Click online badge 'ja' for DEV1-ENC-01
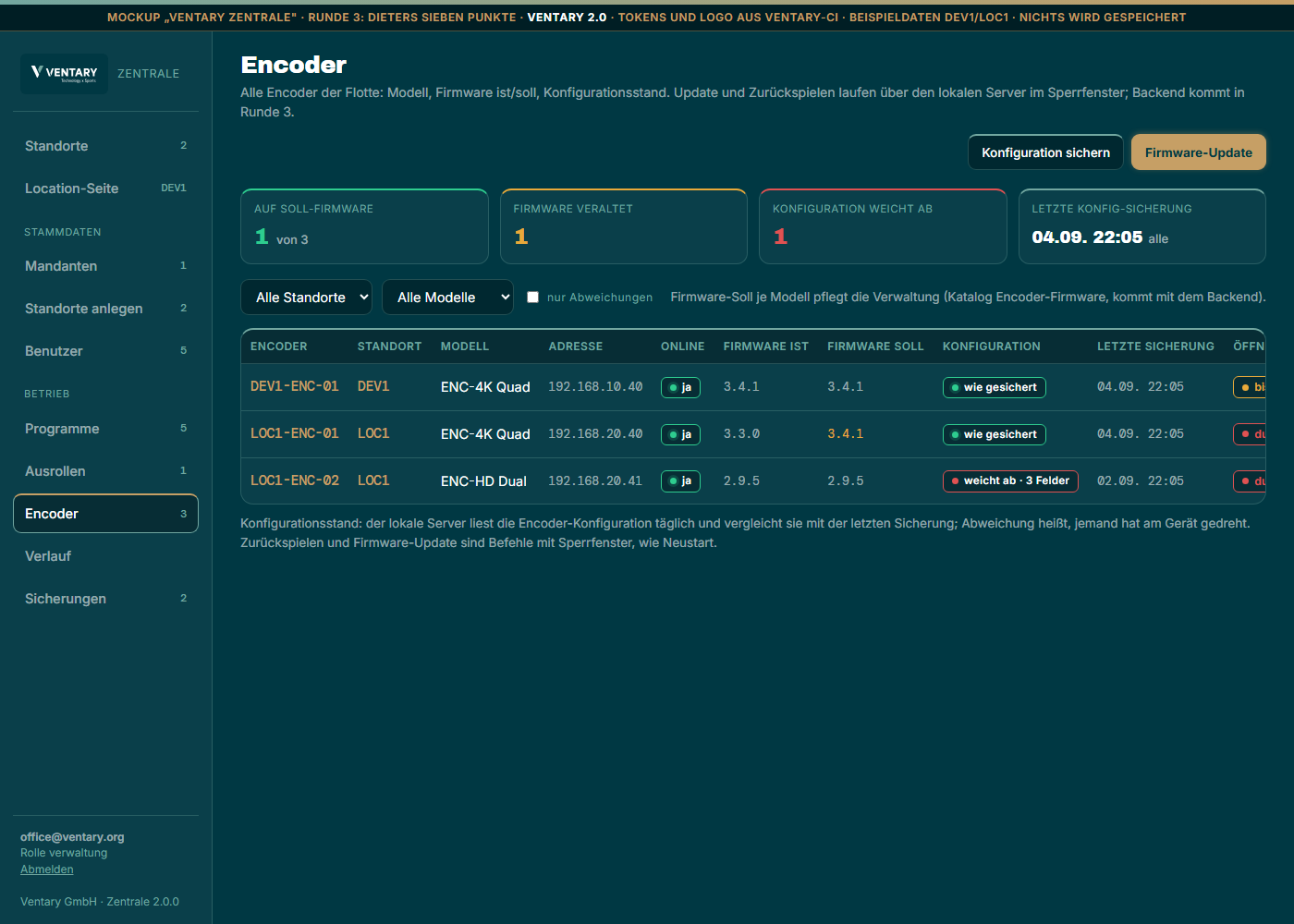Viewport: 1294px width, 924px height. click(x=680, y=387)
